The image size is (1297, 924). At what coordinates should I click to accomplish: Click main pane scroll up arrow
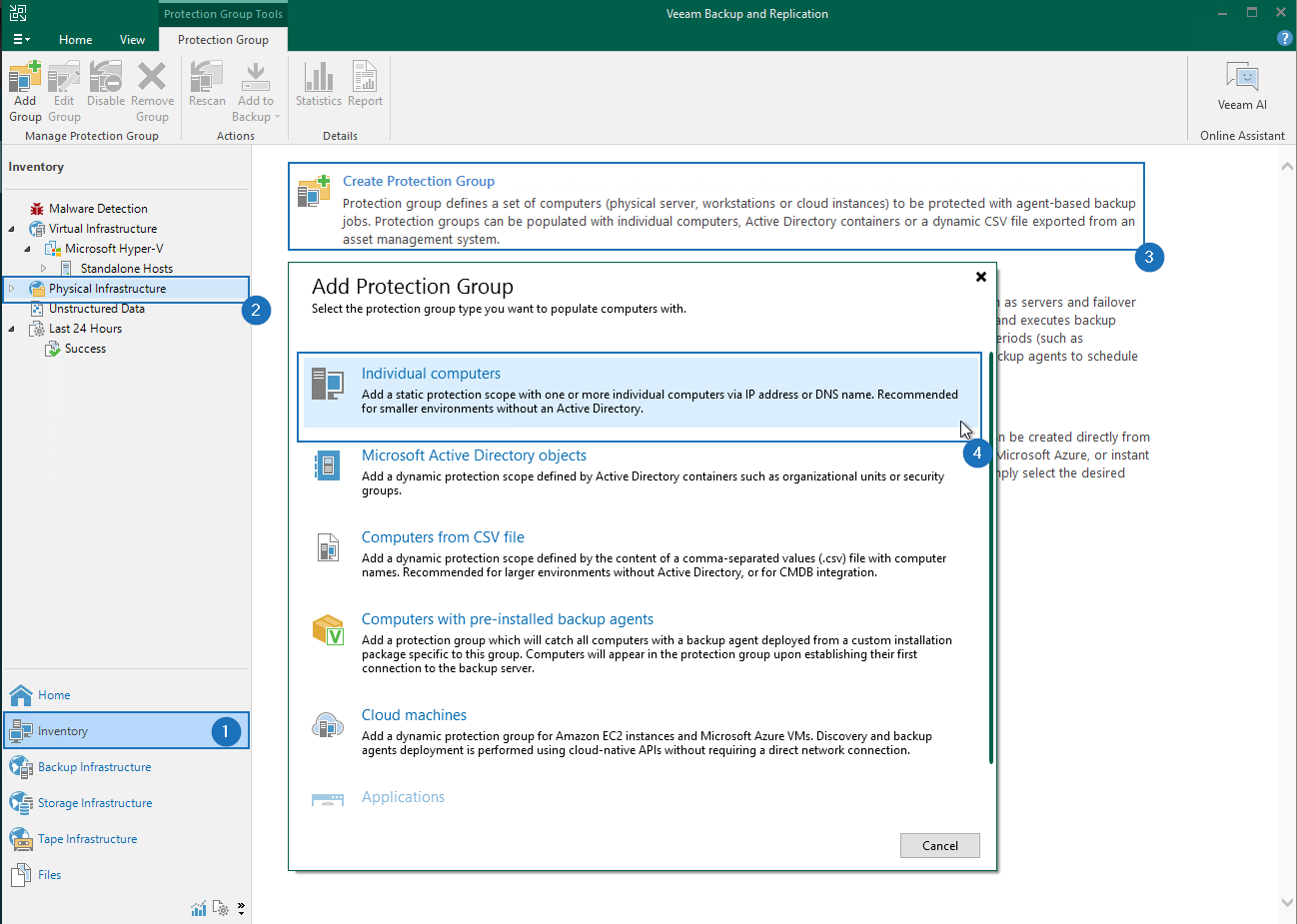coord(1286,167)
